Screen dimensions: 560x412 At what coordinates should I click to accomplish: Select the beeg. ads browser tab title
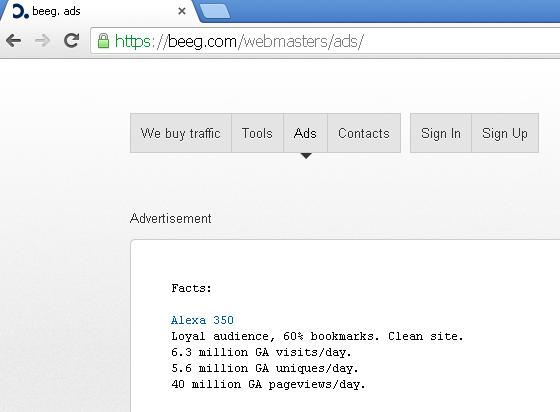click(56, 11)
